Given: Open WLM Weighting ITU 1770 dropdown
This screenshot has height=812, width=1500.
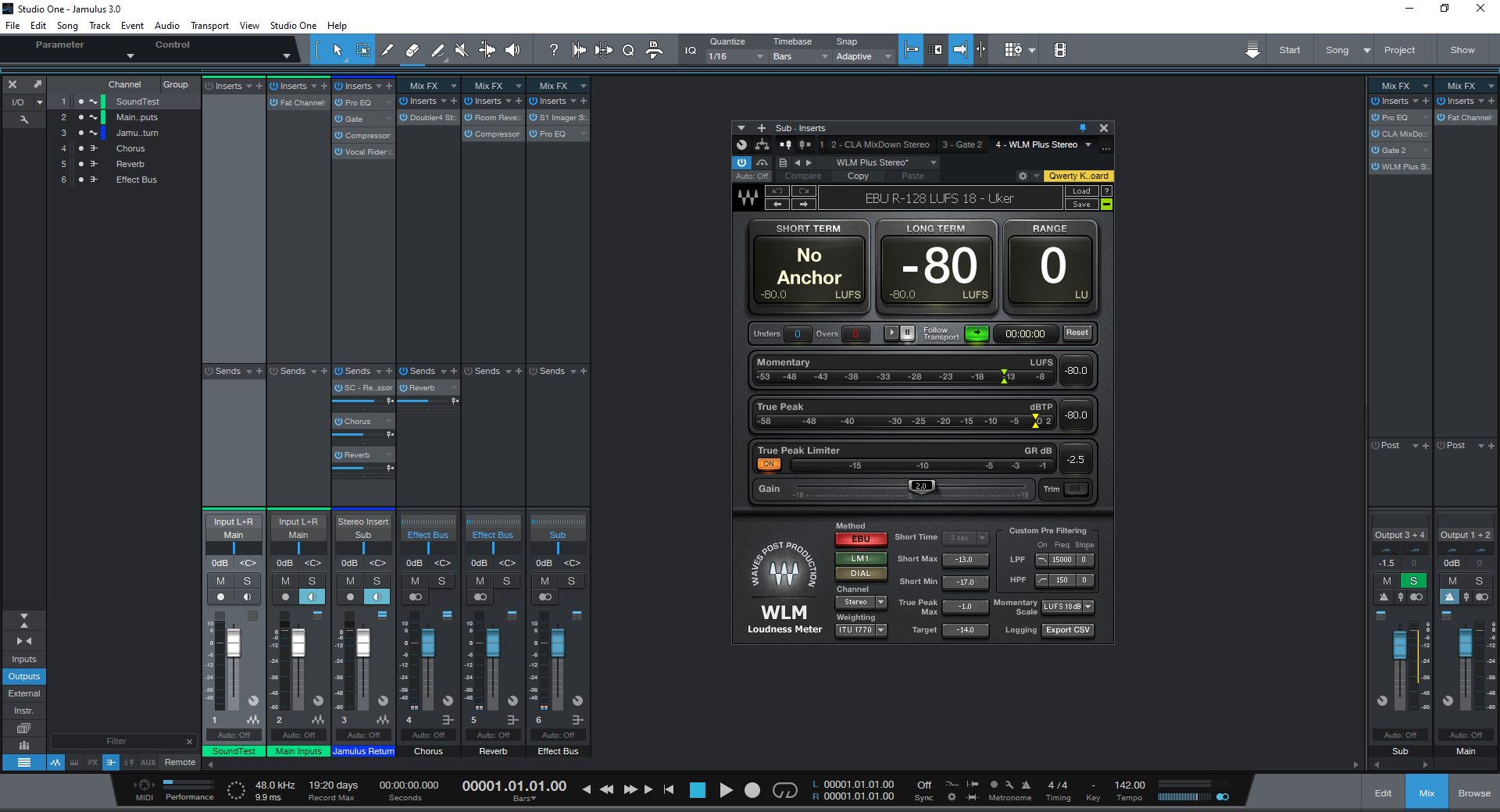Looking at the screenshot, I should point(861,630).
